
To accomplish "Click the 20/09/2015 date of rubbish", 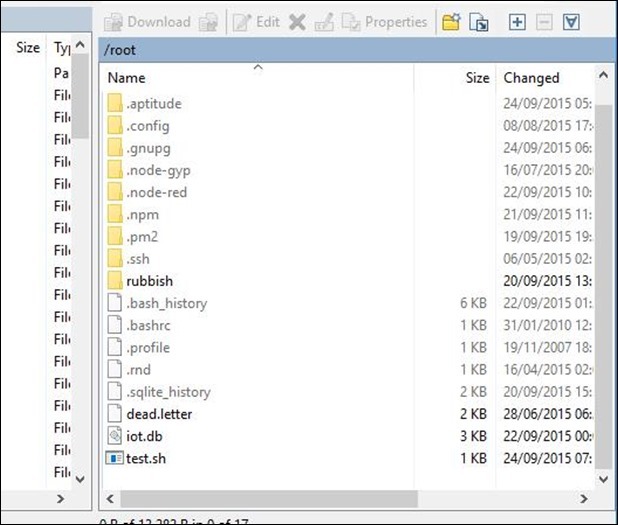I will pos(547,281).
